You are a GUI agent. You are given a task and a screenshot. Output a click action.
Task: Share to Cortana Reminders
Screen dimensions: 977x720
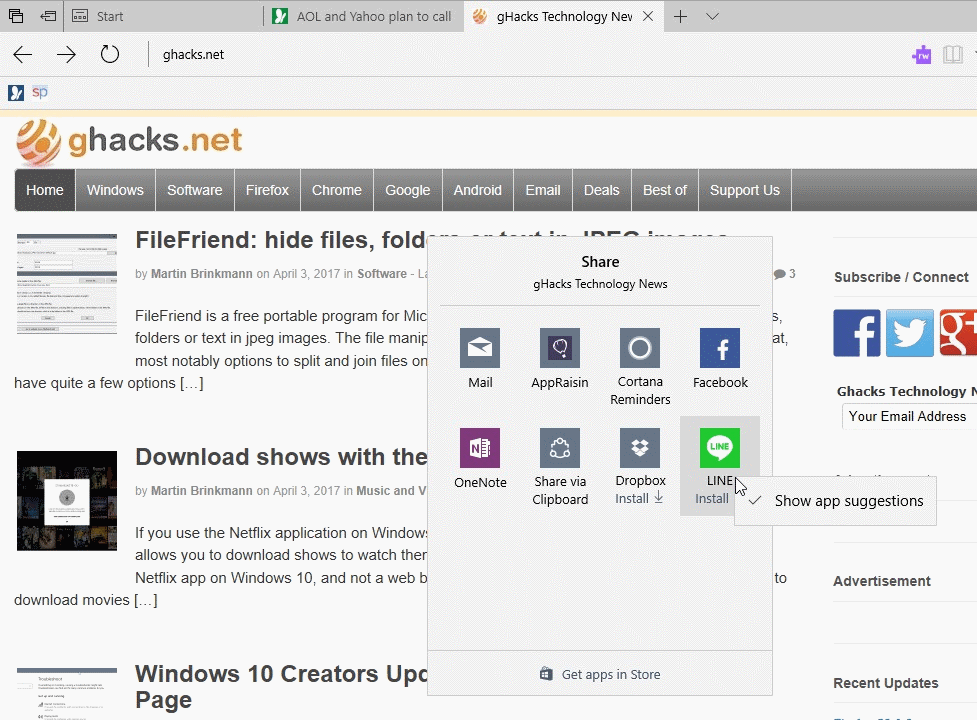[x=640, y=367]
